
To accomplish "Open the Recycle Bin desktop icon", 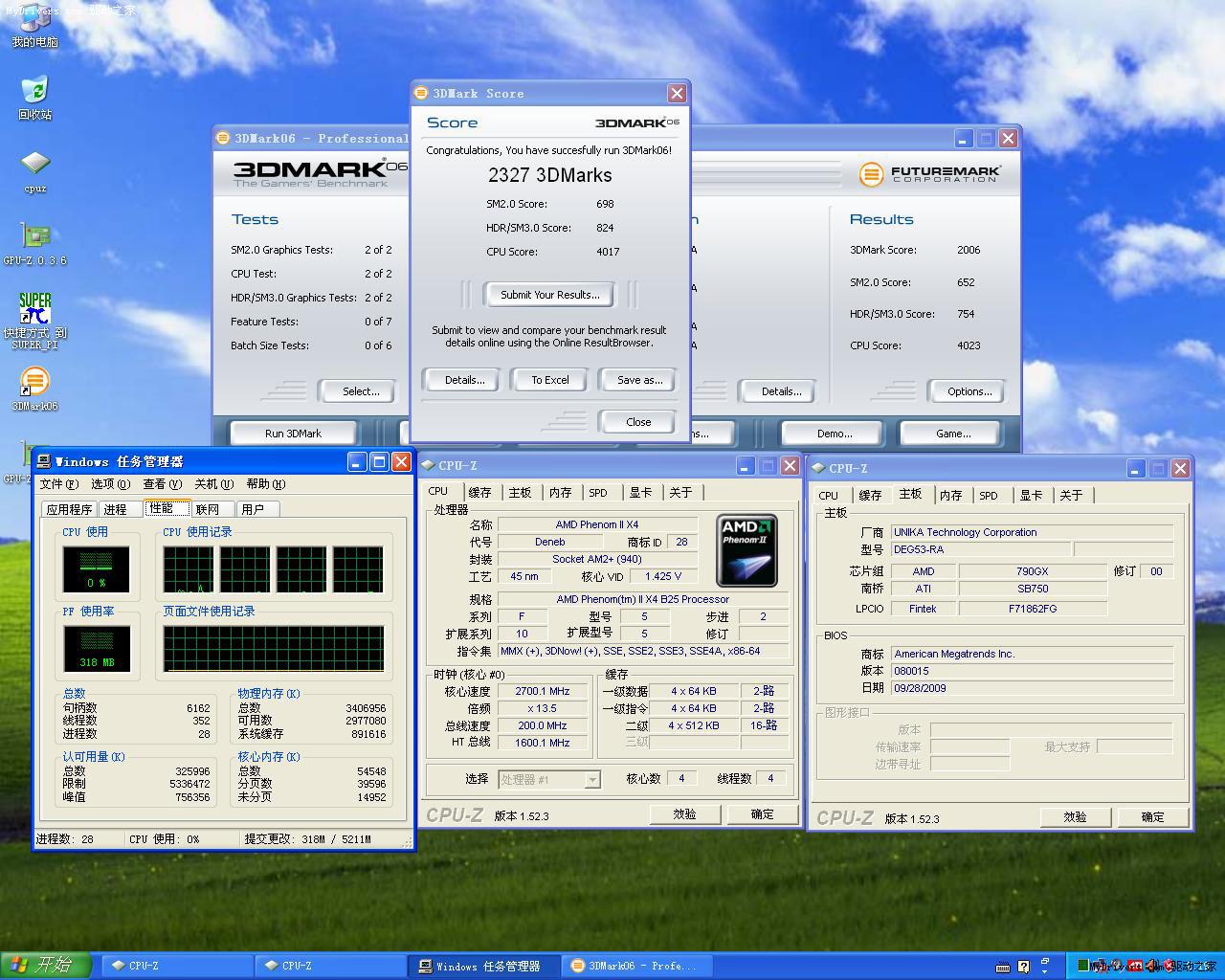I will pos(34,91).
